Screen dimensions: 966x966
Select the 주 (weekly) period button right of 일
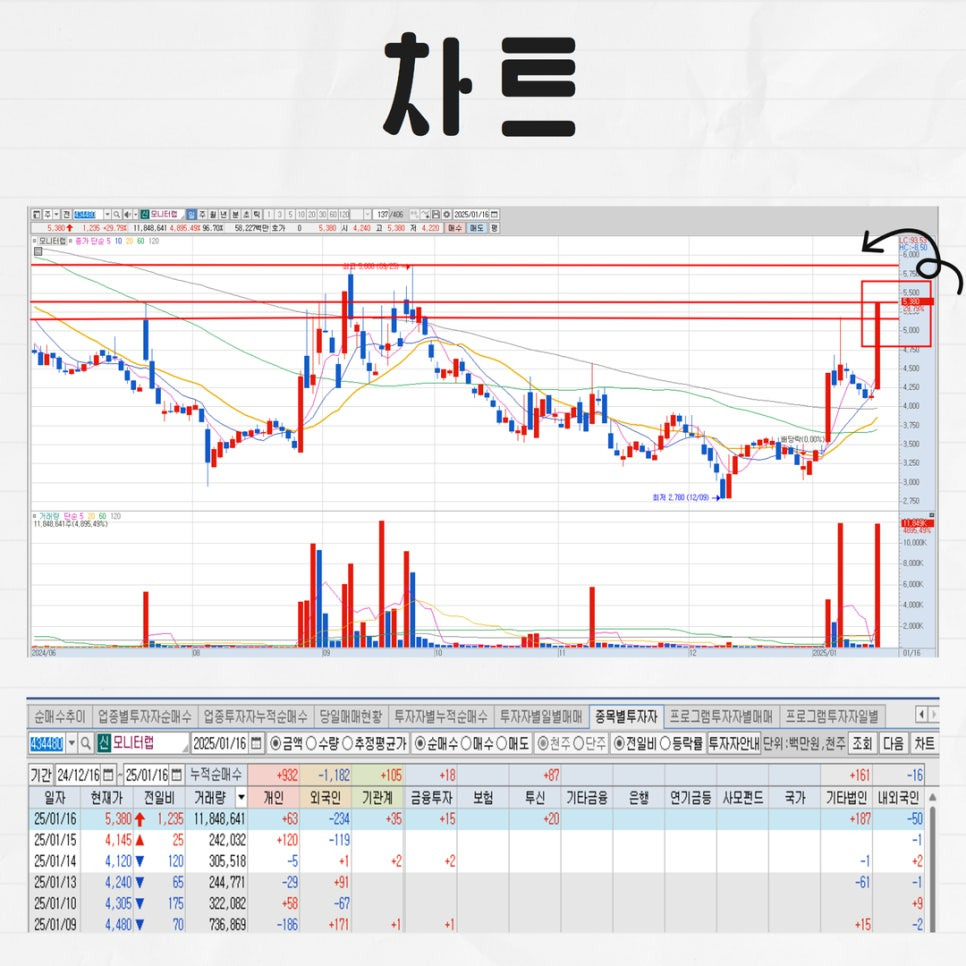tap(203, 214)
